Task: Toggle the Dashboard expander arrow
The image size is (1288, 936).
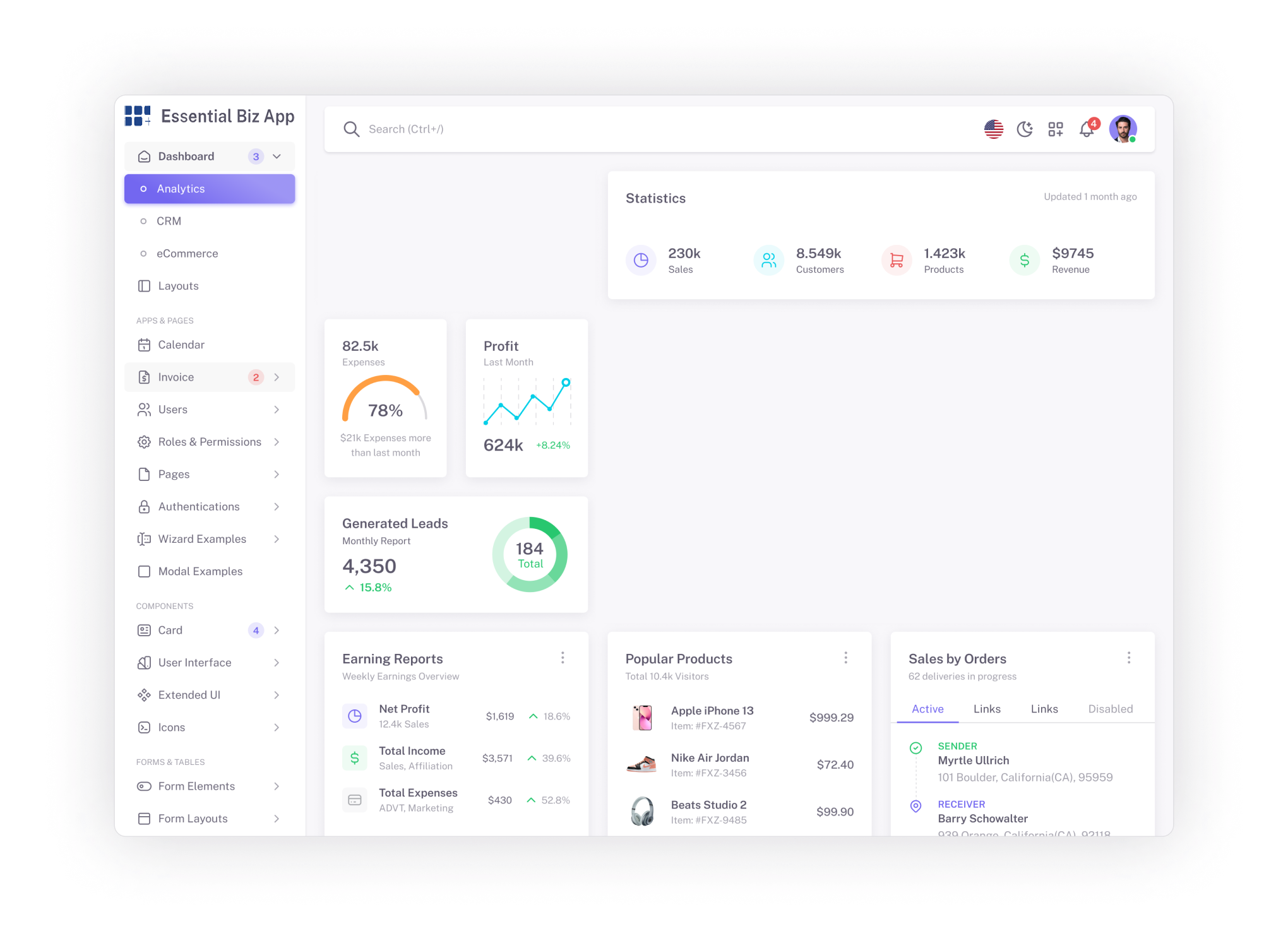Action: pos(278,156)
